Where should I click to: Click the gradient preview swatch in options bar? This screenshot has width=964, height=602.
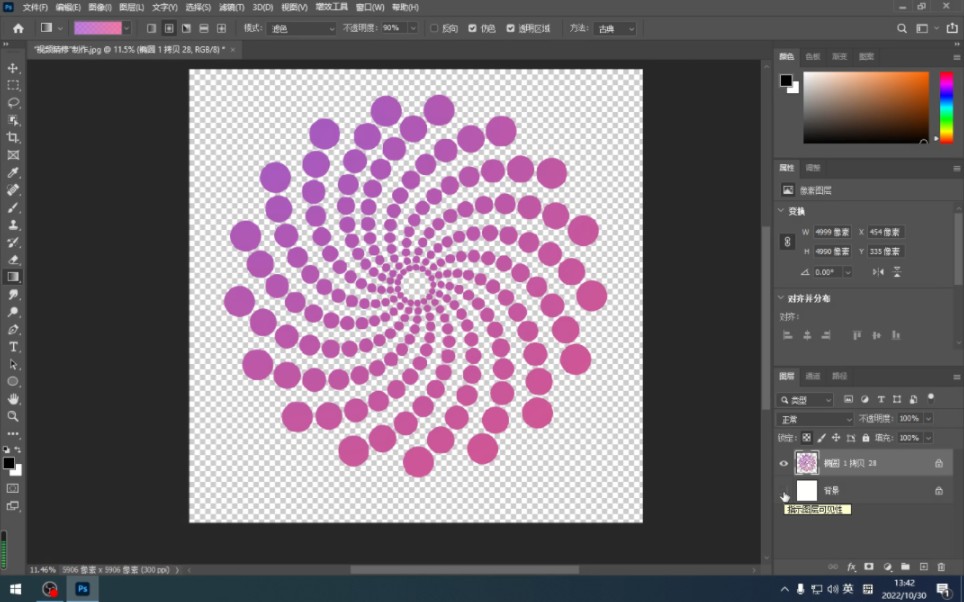click(97, 29)
